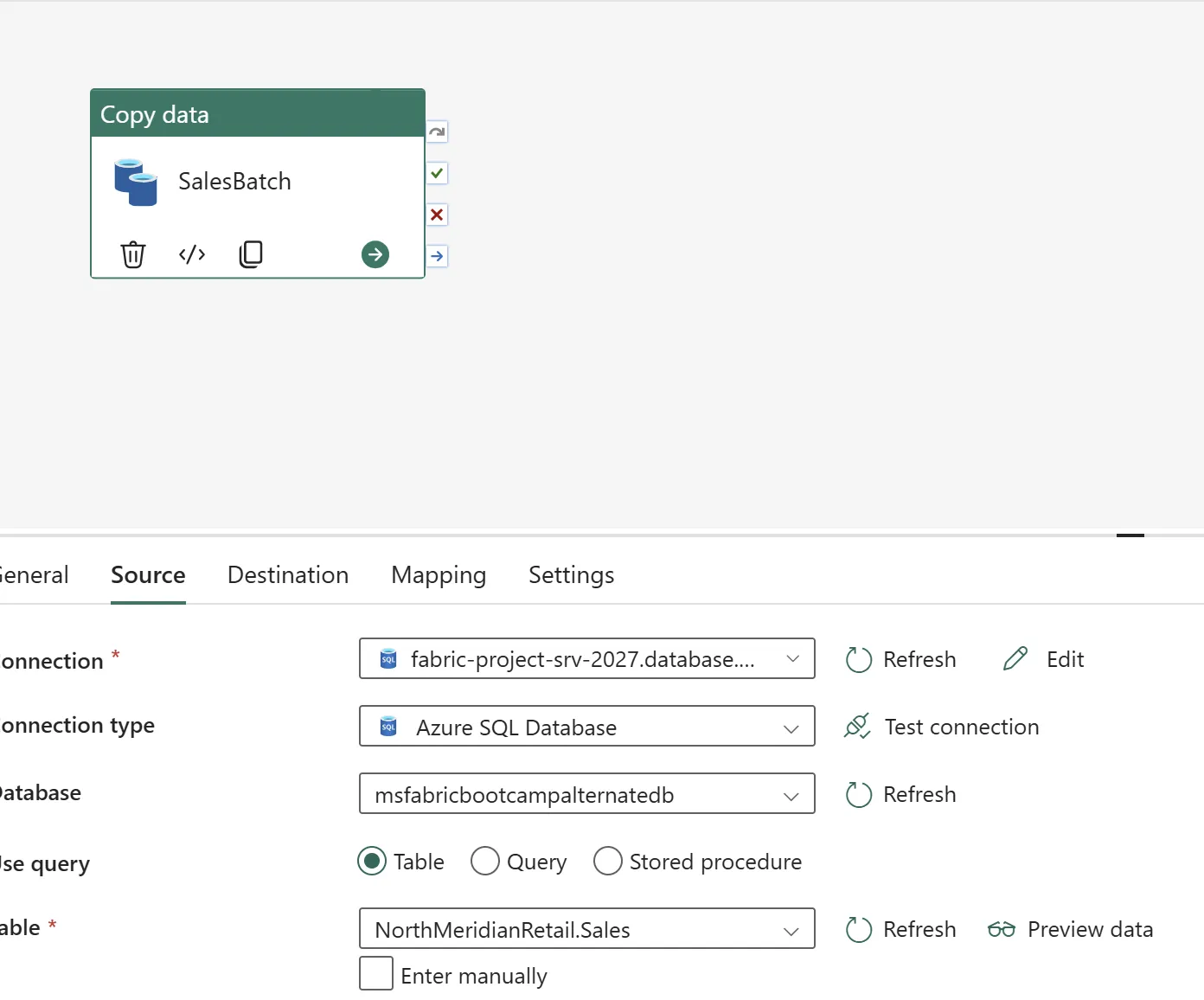Tick the Enter manually checkbox
The width and height of the screenshot is (1204, 1000).
(376, 973)
